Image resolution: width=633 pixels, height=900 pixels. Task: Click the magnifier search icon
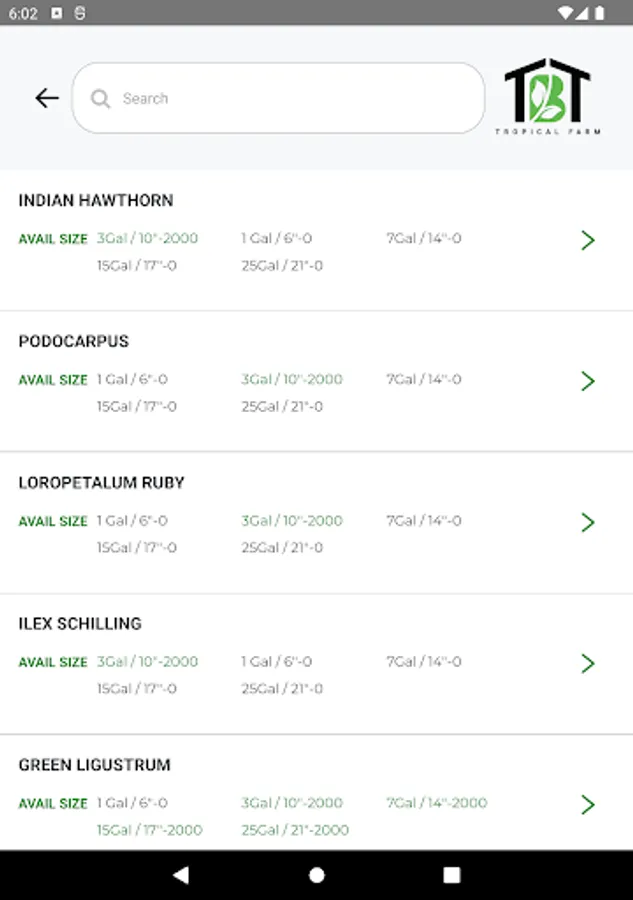point(100,99)
